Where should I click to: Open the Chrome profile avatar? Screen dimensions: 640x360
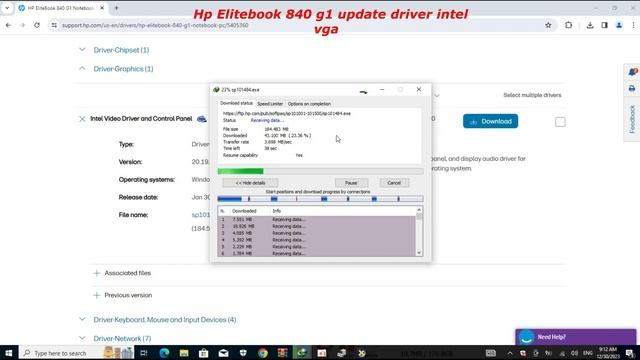click(x=619, y=25)
